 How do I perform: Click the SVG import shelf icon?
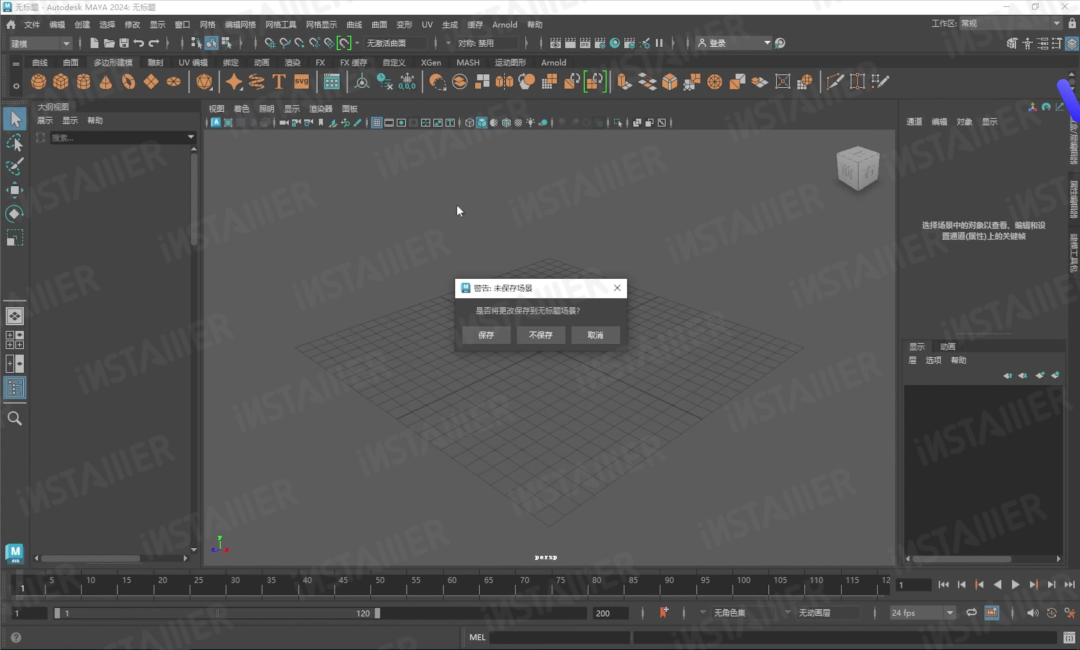[x=302, y=82]
